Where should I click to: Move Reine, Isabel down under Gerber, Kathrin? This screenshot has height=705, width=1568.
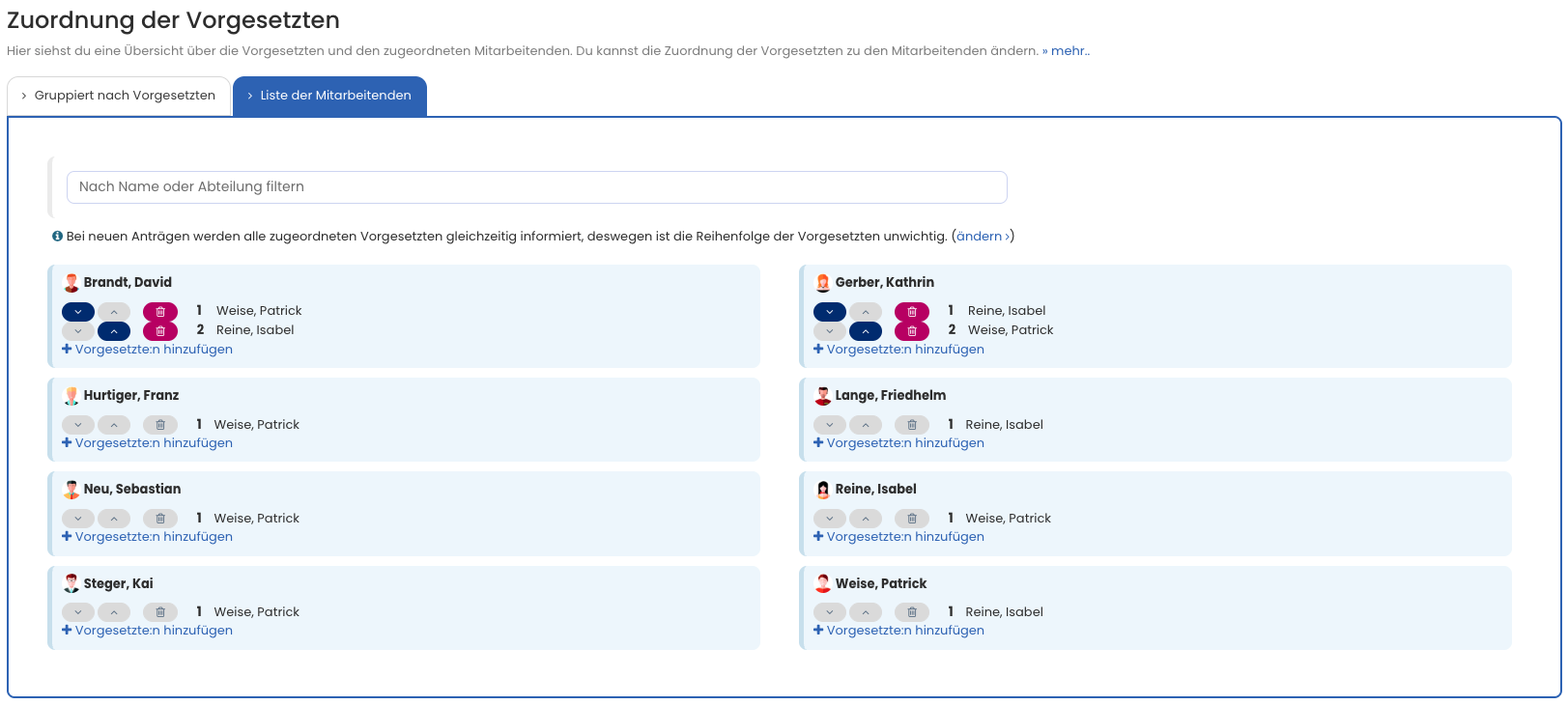[829, 312]
